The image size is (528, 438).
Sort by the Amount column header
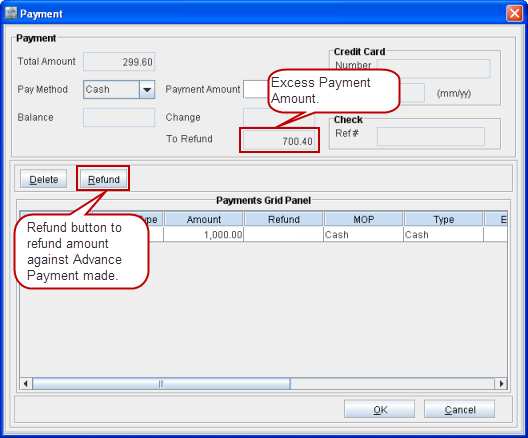204,220
